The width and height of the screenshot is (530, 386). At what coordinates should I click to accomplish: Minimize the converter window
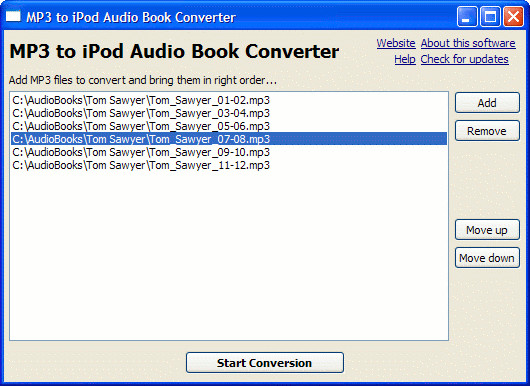[x=467, y=16]
